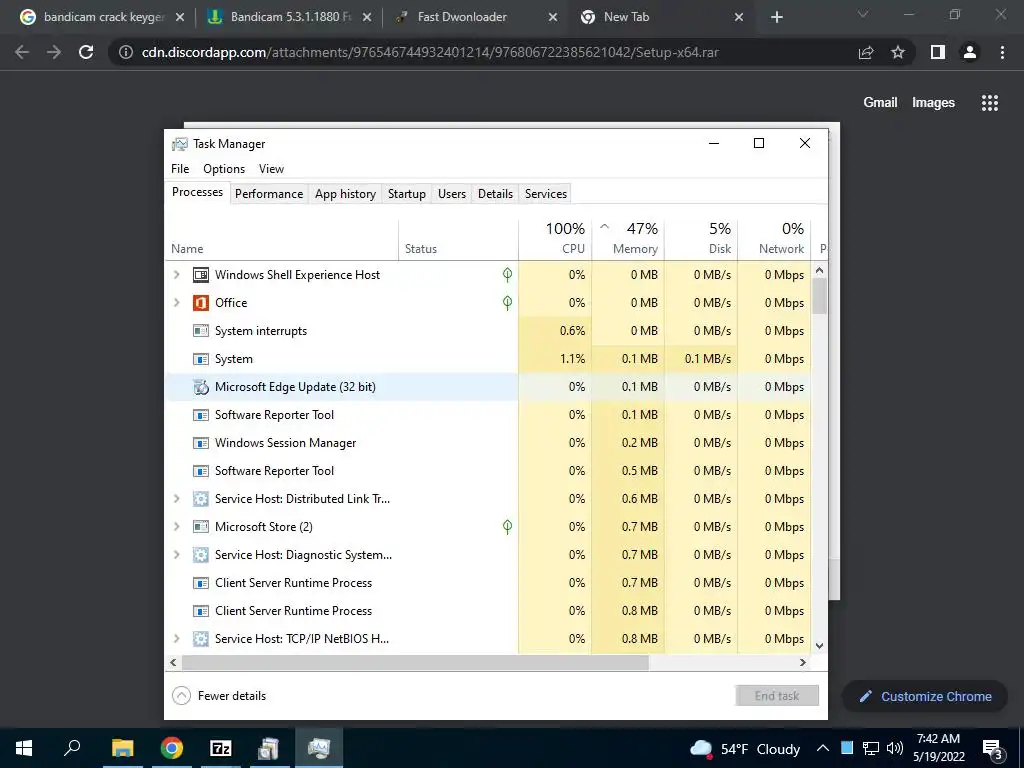Open Chrome profile icon

click(x=970, y=52)
